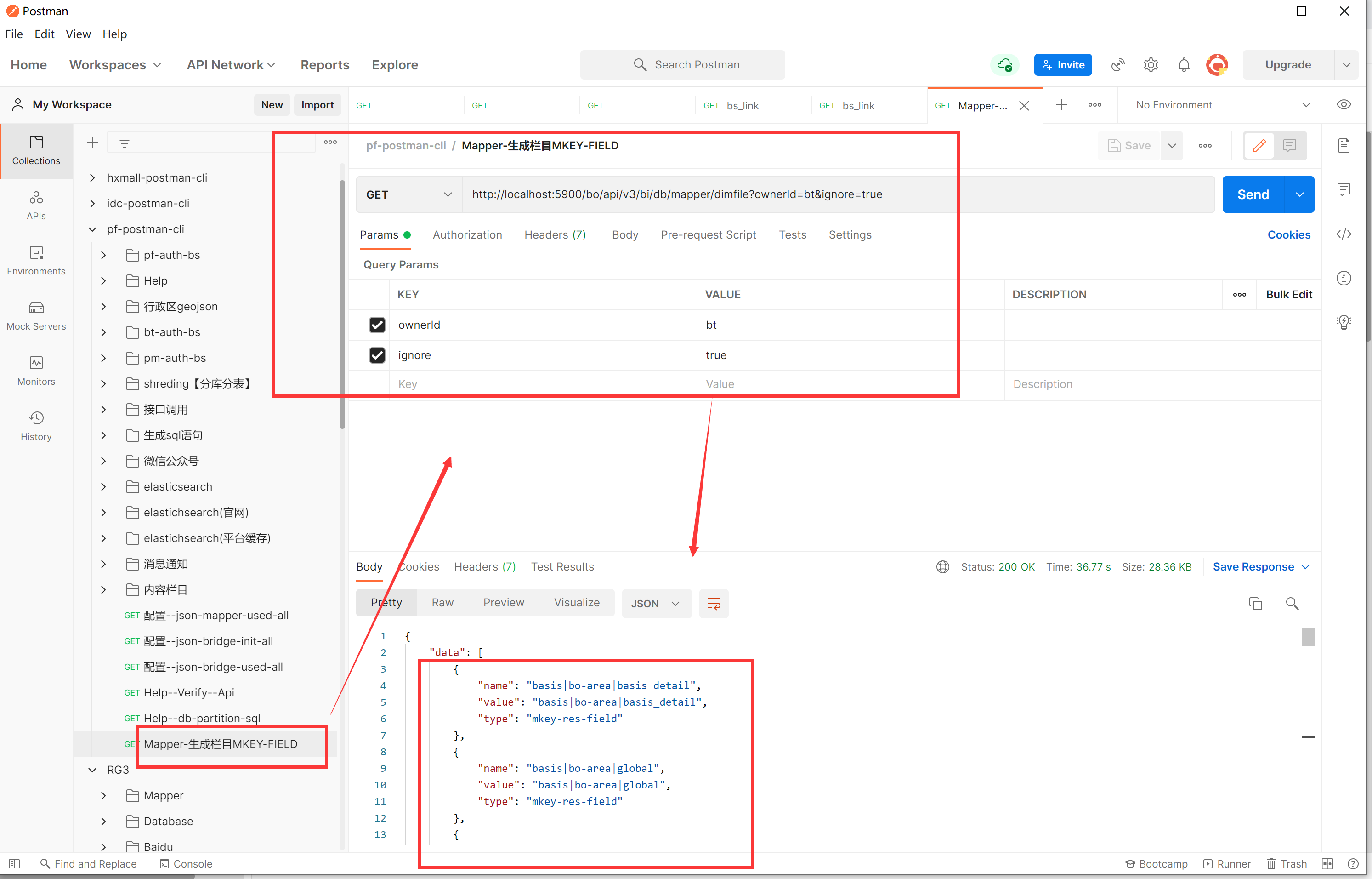
Task: Open the GET method dropdown
Action: pos(409,194)
